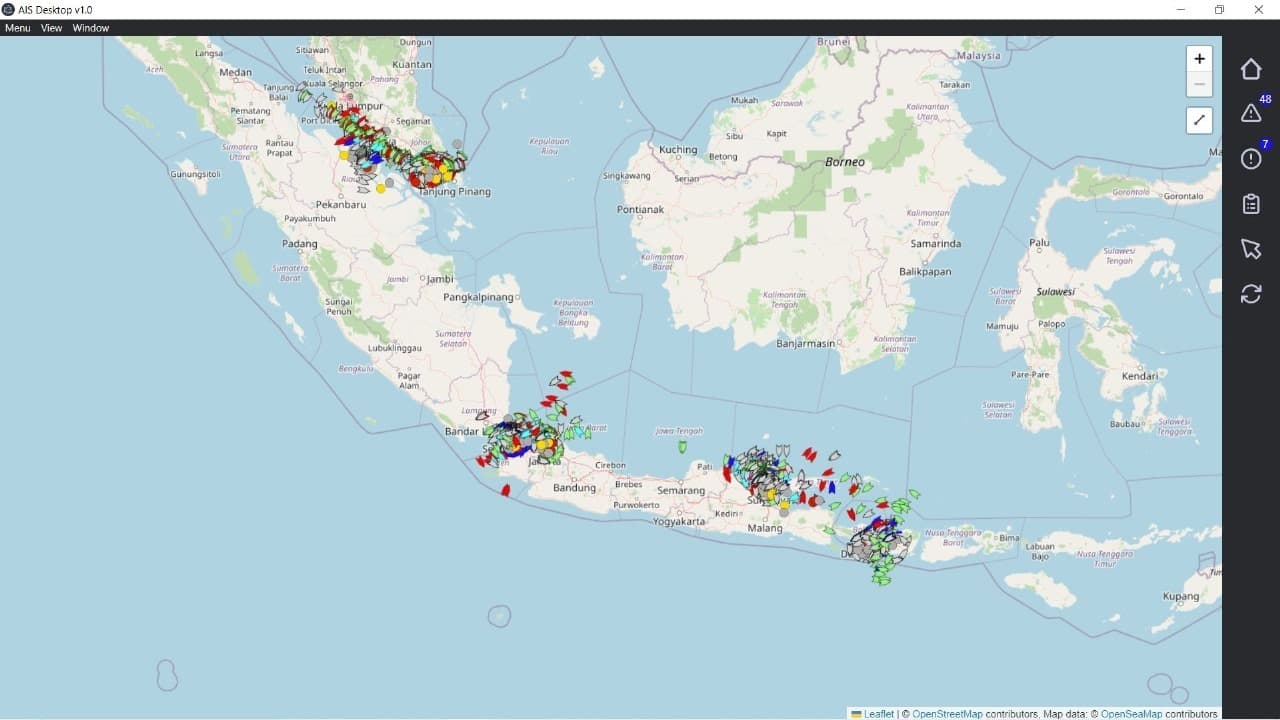Screen dimensions: 1280x720
Task: Open the OpenSeaMap link in the attribution bar
Action: tap(1131, 714)
